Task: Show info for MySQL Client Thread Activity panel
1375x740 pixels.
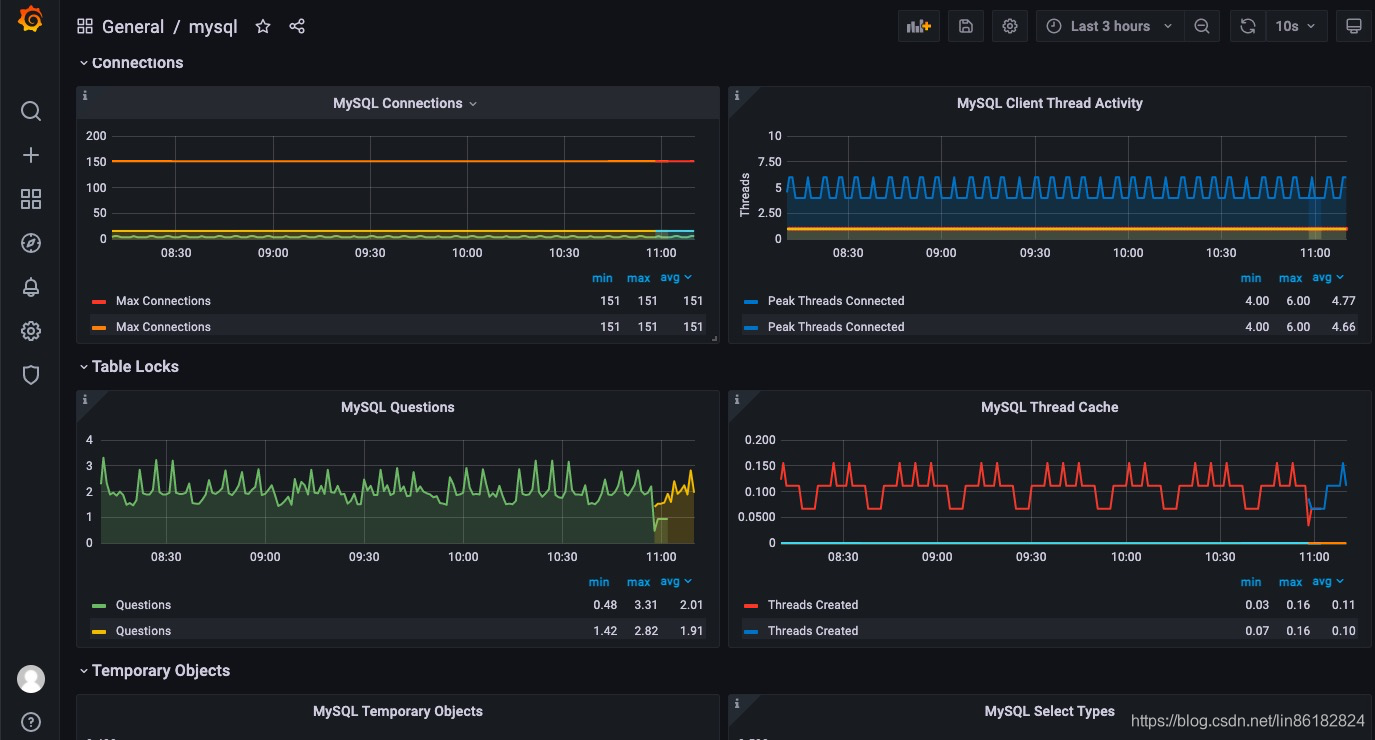Action: (x=737, y=96)
